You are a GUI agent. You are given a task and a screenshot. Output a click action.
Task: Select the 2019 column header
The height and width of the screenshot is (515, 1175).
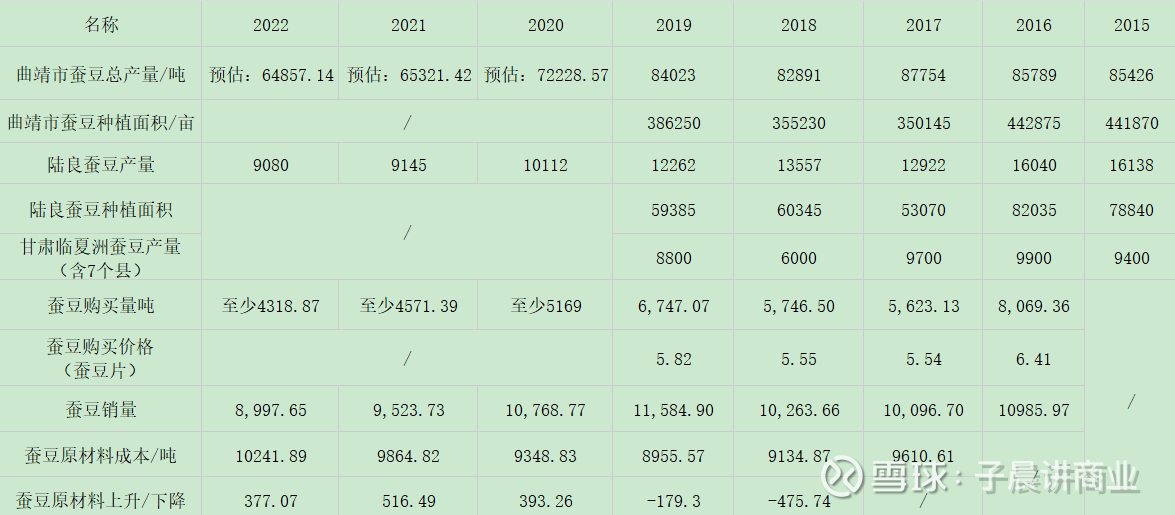[673, 25]
